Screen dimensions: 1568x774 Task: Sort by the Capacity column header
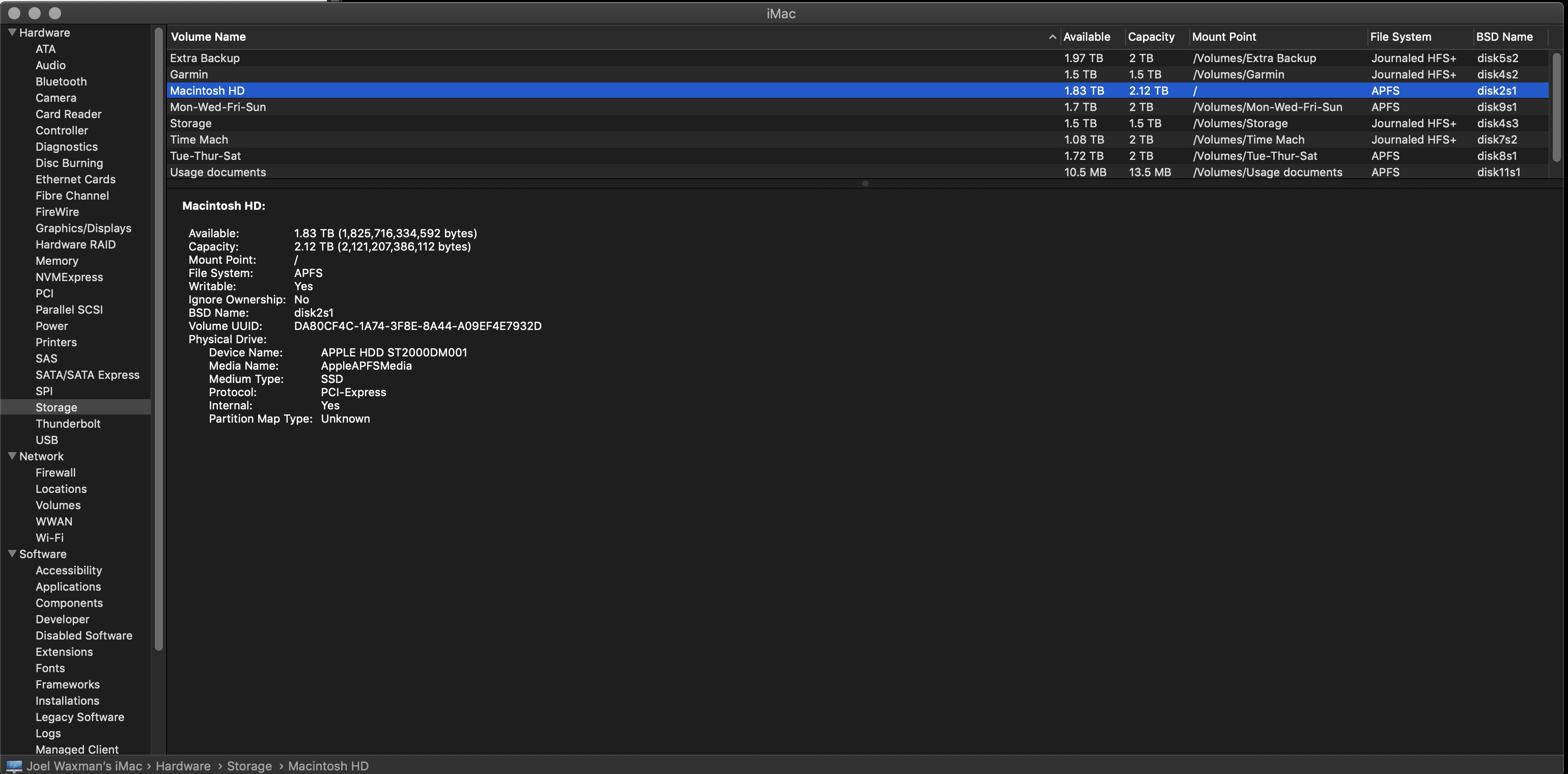[1151, 37]
